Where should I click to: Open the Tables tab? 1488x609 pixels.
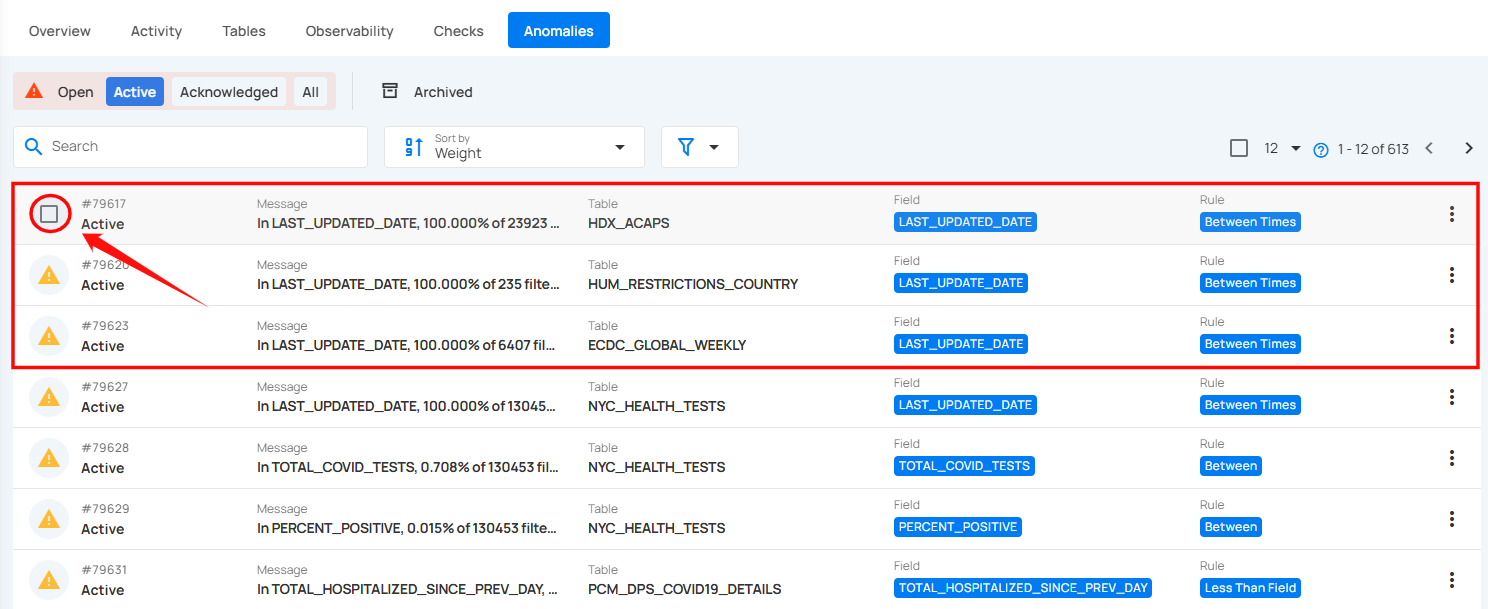(x=244, y=31)
